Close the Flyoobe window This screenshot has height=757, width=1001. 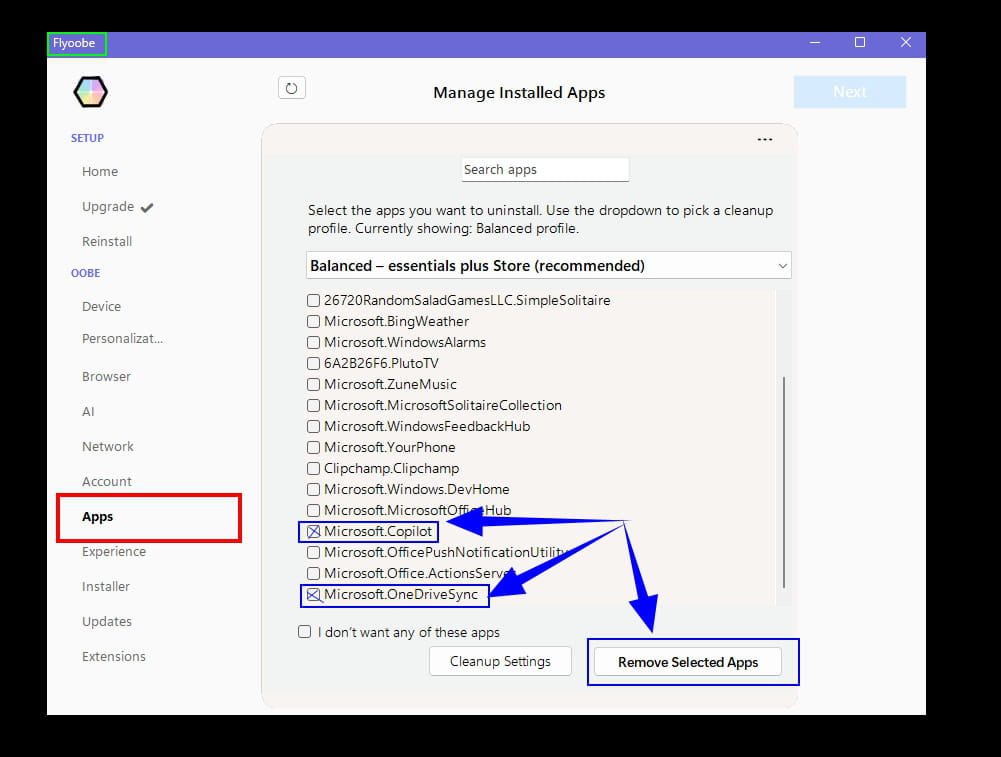coord(906,42)
